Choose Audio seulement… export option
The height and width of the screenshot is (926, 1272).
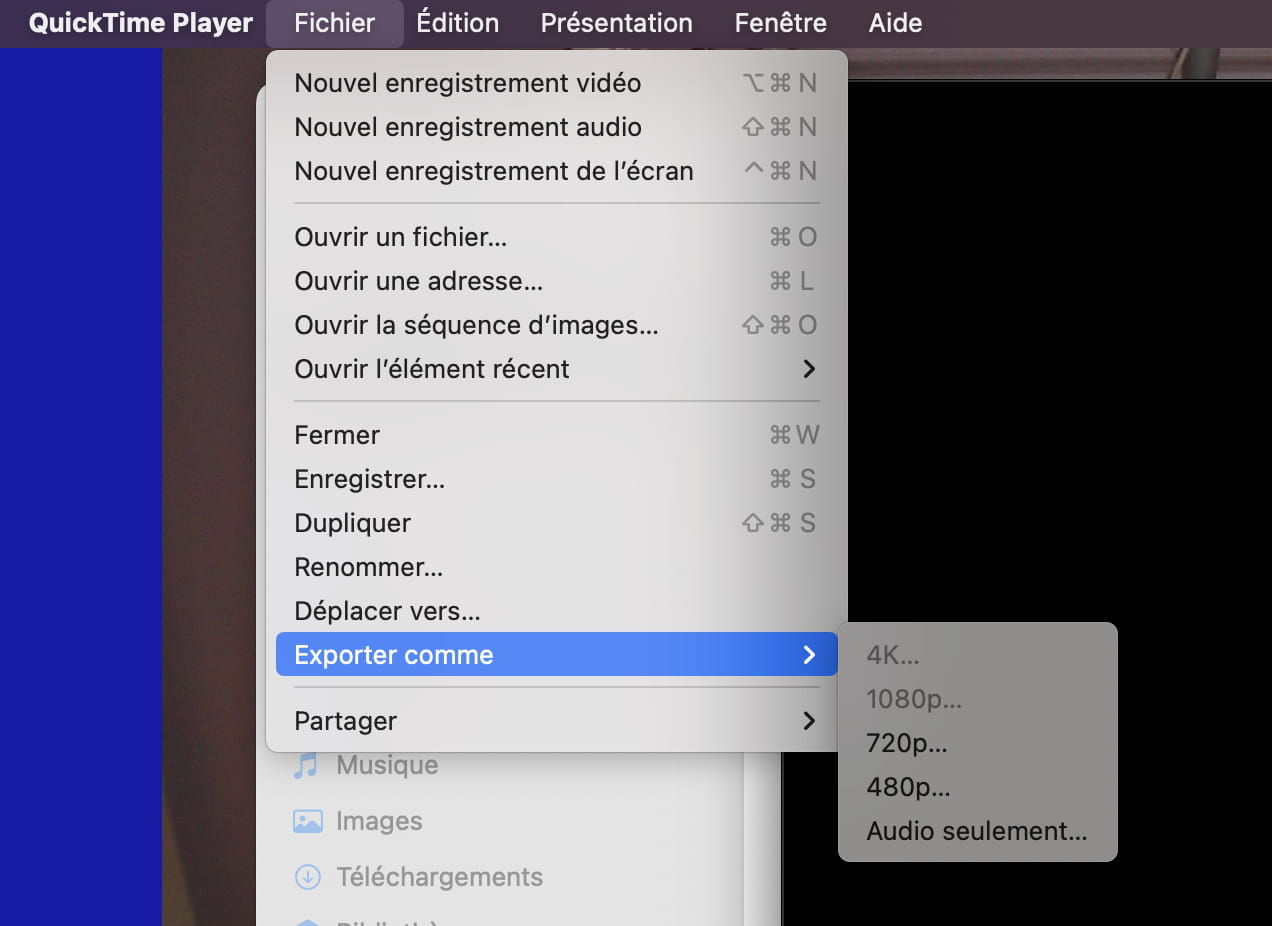(977, 831)
